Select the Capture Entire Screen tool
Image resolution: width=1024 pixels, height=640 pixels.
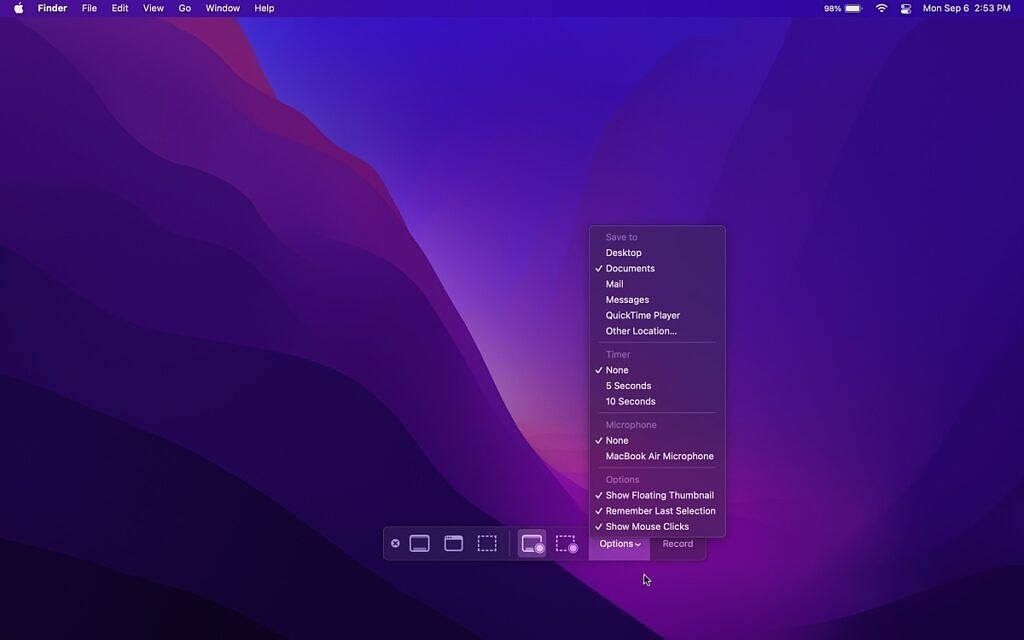pyautogui.click(x=419, y=543)
